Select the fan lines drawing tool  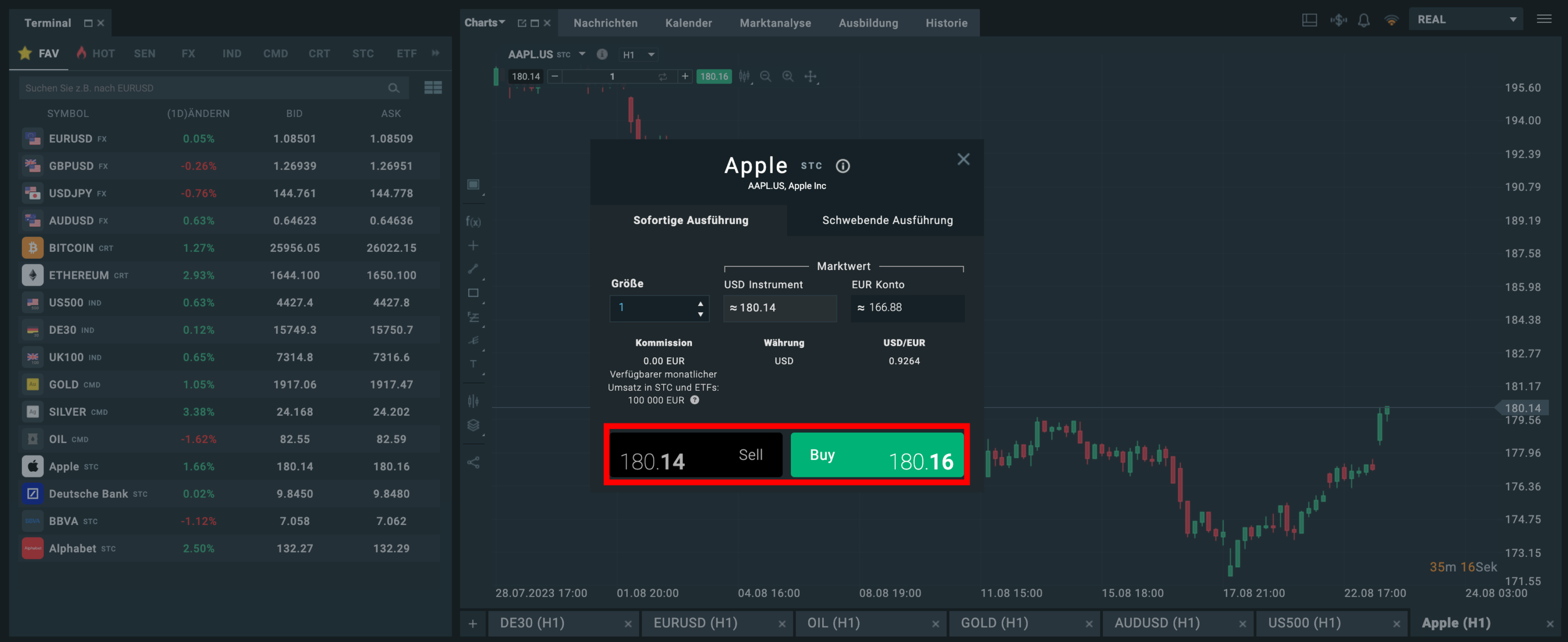473,340
